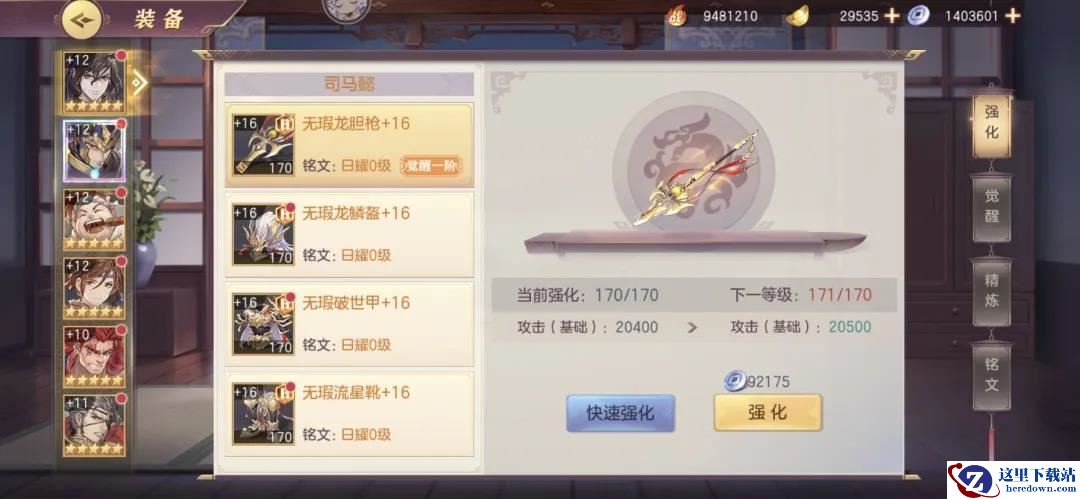This screenshot has height=499, width=1080.
Task: Switch to the 觉醒 tab
Action: [x=991, y=206]
